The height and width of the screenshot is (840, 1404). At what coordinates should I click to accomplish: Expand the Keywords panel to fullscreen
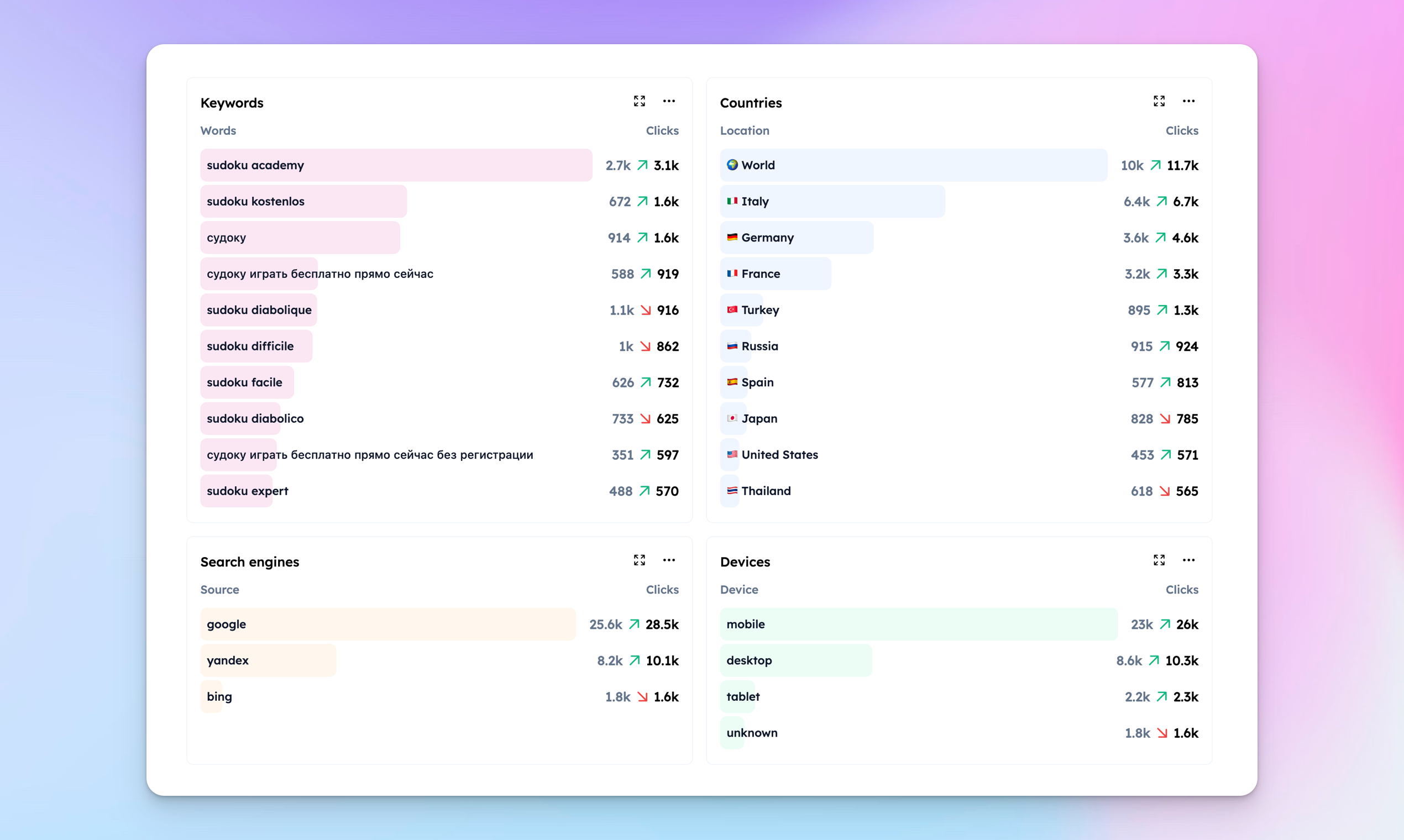point(639,101)
